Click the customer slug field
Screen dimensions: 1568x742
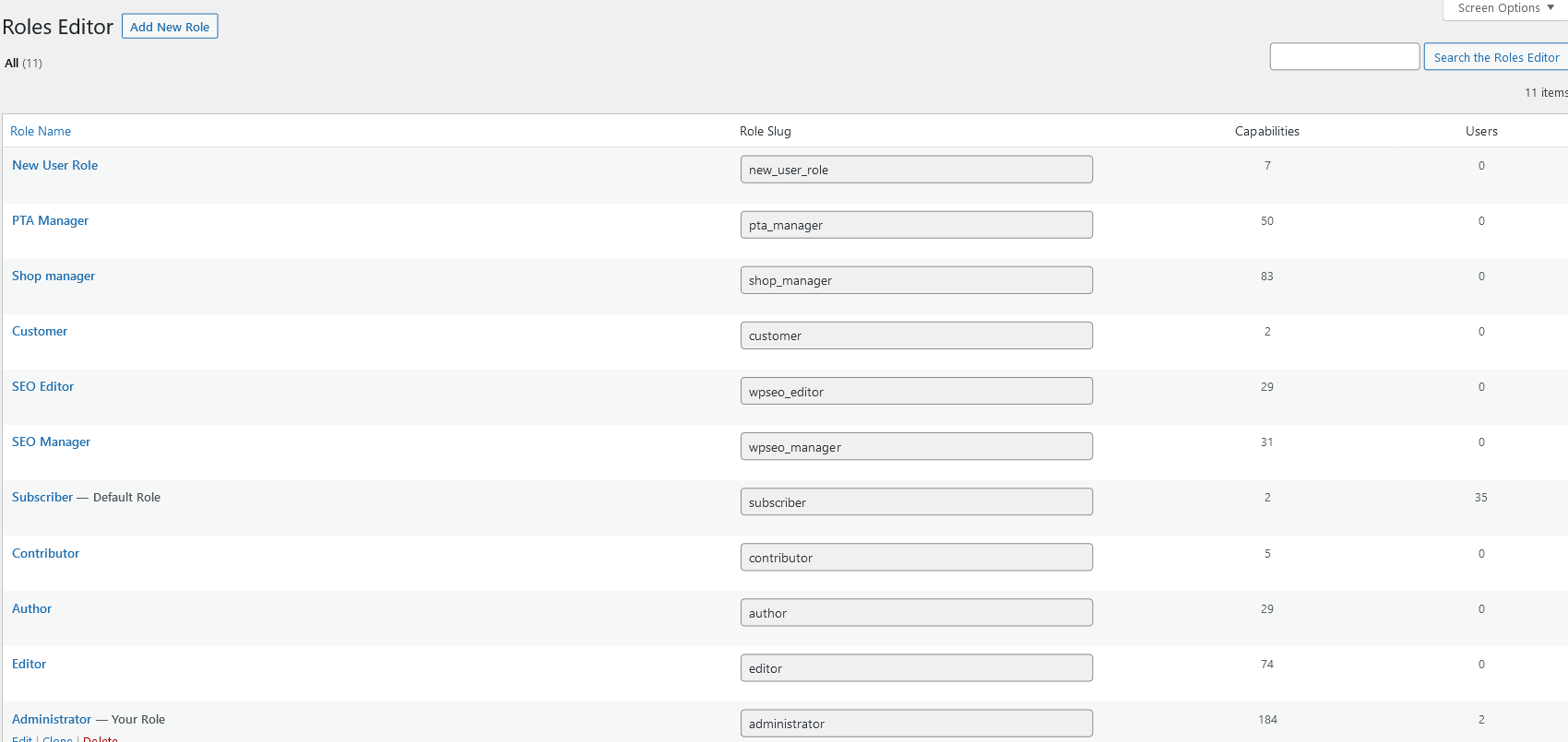tap(917, 336)
